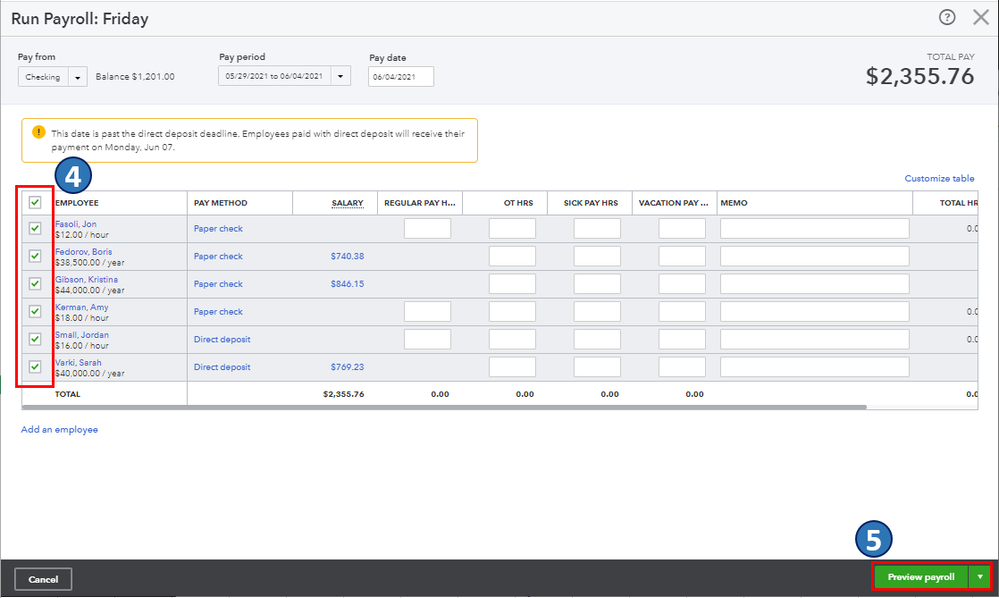
Task: Uncheck the Fasoli, Jon checkbox
Action: (x=35, y=228)
